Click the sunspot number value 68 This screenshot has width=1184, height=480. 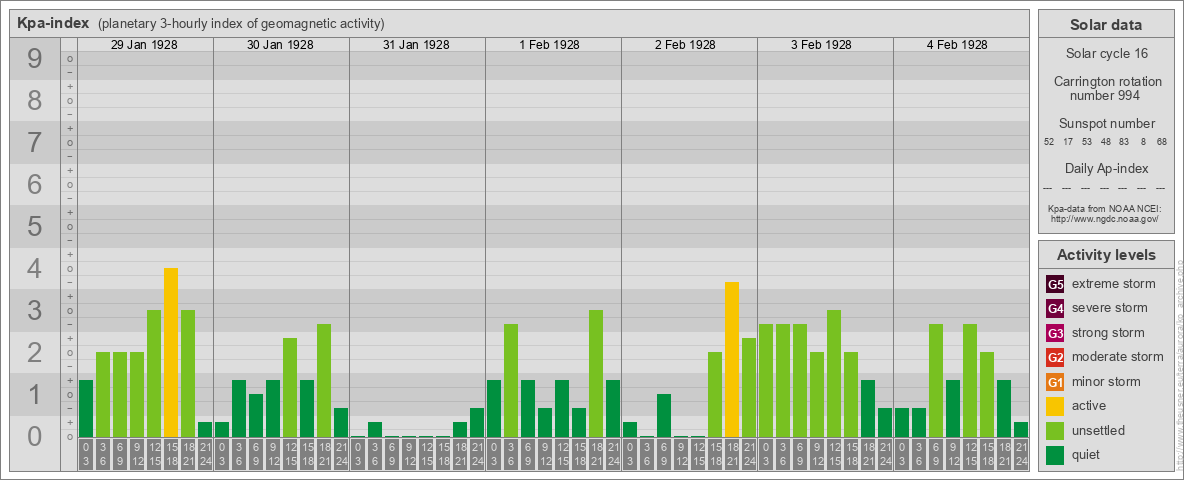tap(1161, 142)
